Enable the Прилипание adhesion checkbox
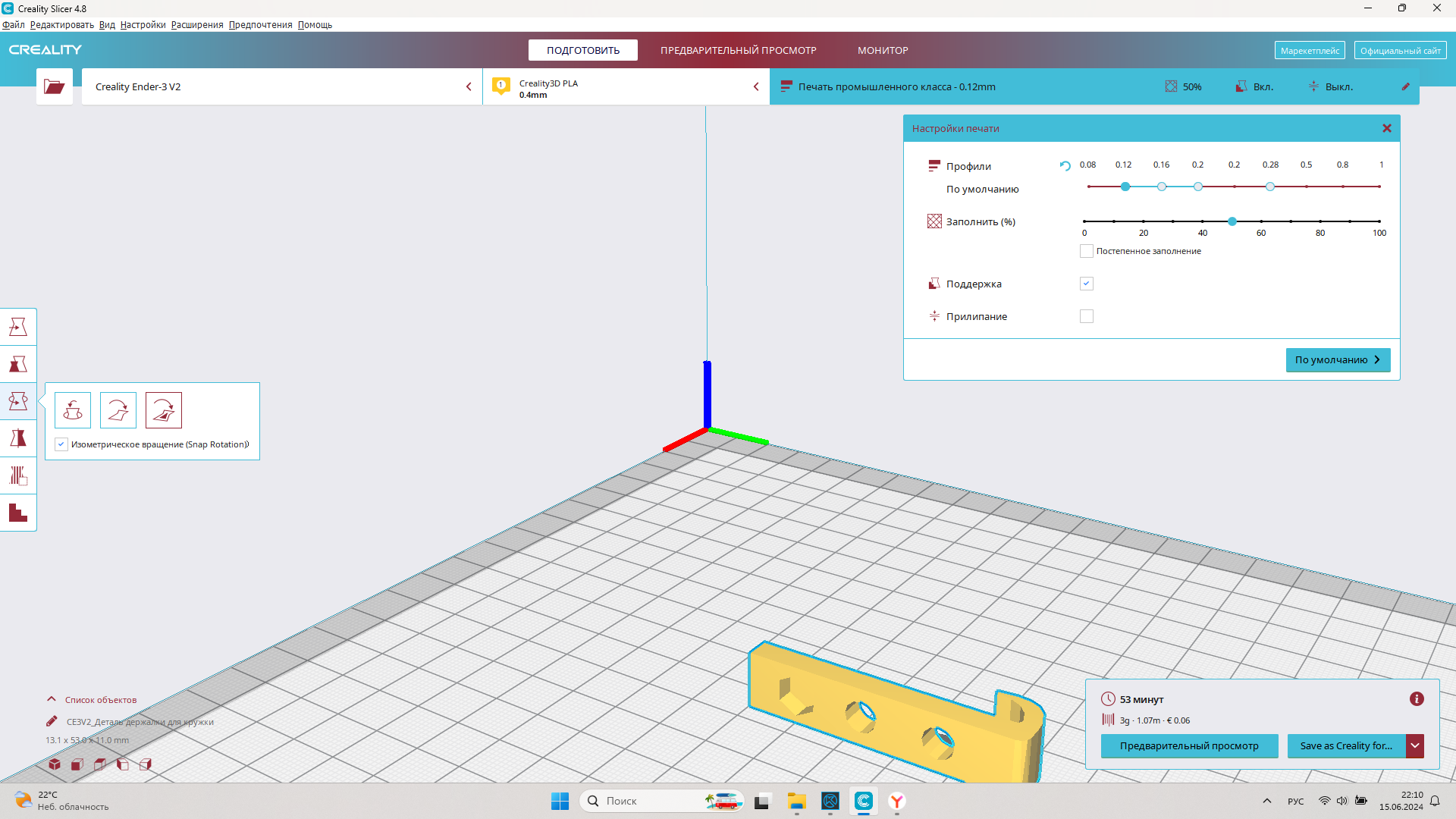 point(1087,316)
